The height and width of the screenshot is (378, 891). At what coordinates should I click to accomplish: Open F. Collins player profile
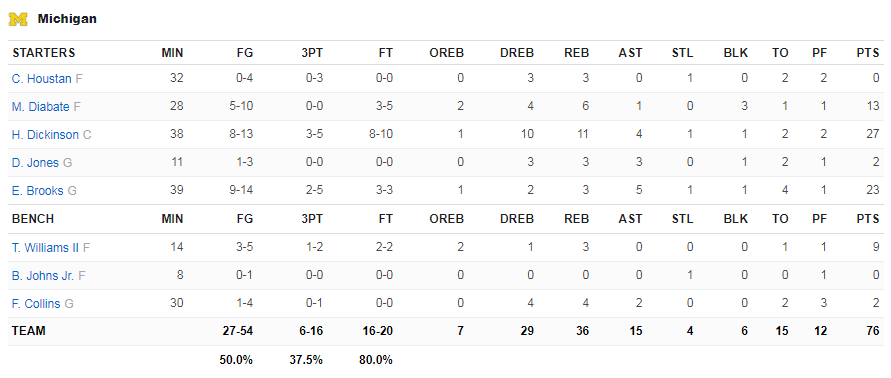pyautogui.click(x=36, y=304)
